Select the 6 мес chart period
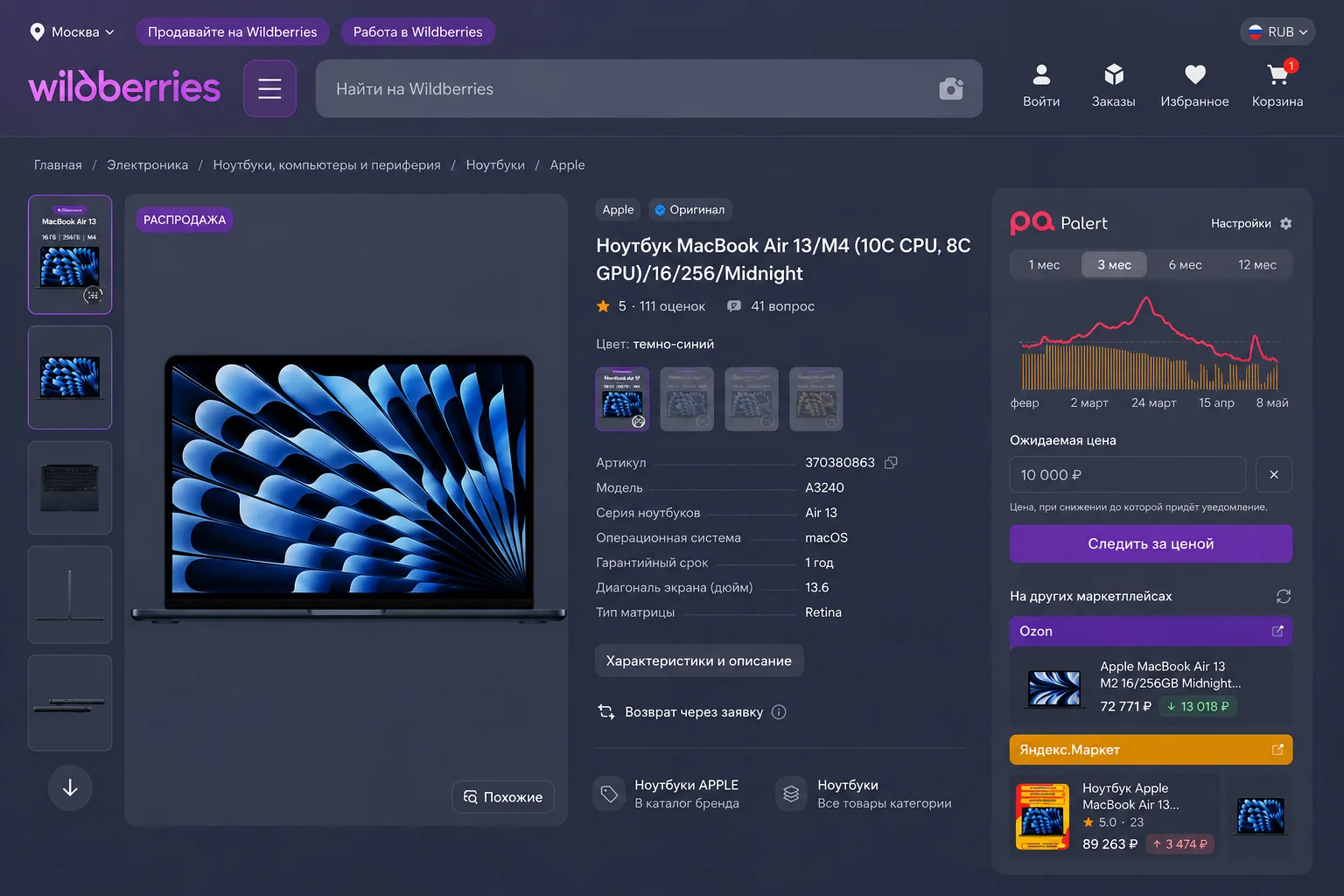1344x896 pixels. pos(1185,265)
